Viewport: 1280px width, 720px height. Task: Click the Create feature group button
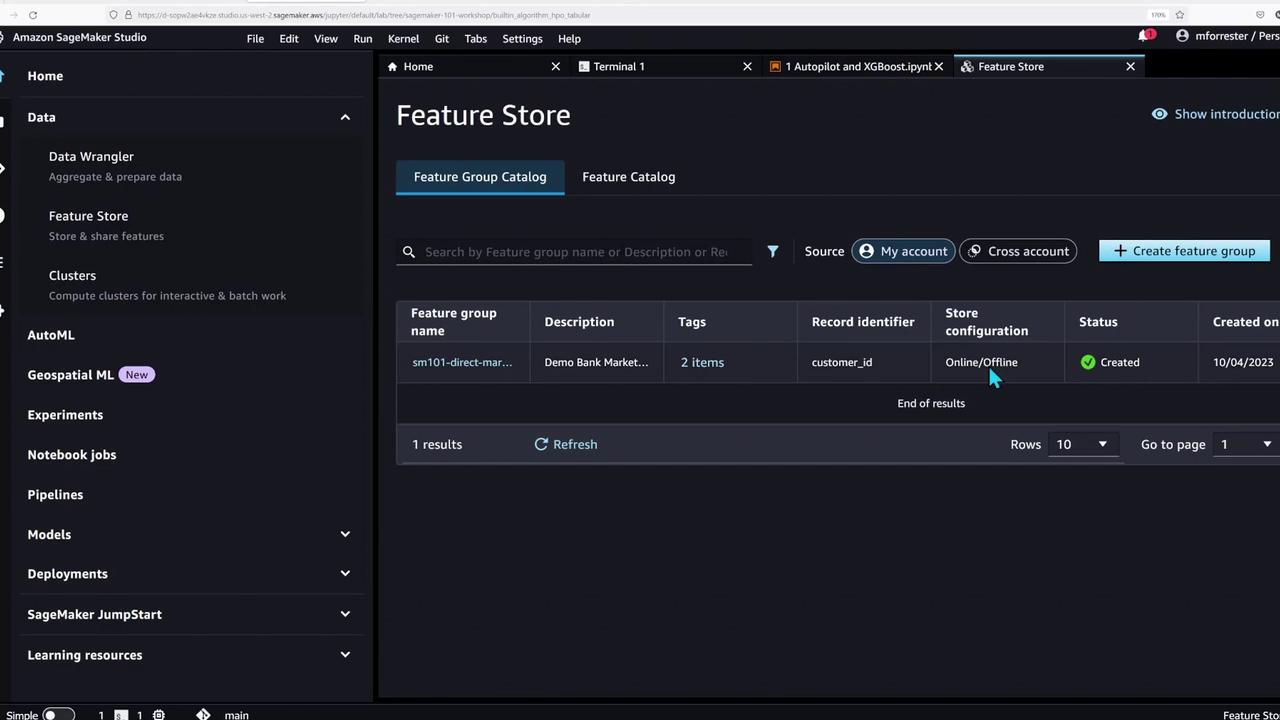pos(1184,251)
